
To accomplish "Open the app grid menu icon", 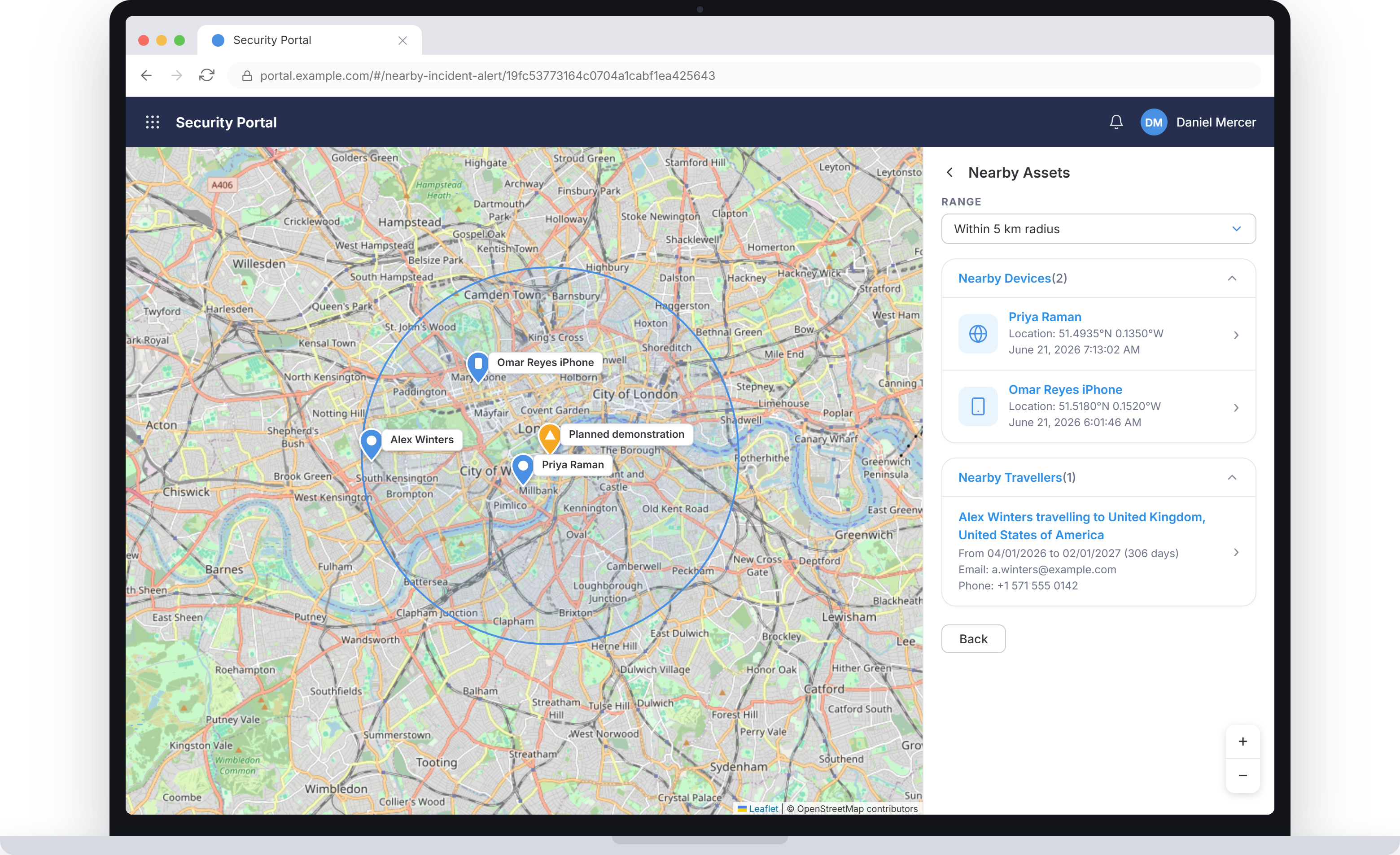I will (152, 122).
